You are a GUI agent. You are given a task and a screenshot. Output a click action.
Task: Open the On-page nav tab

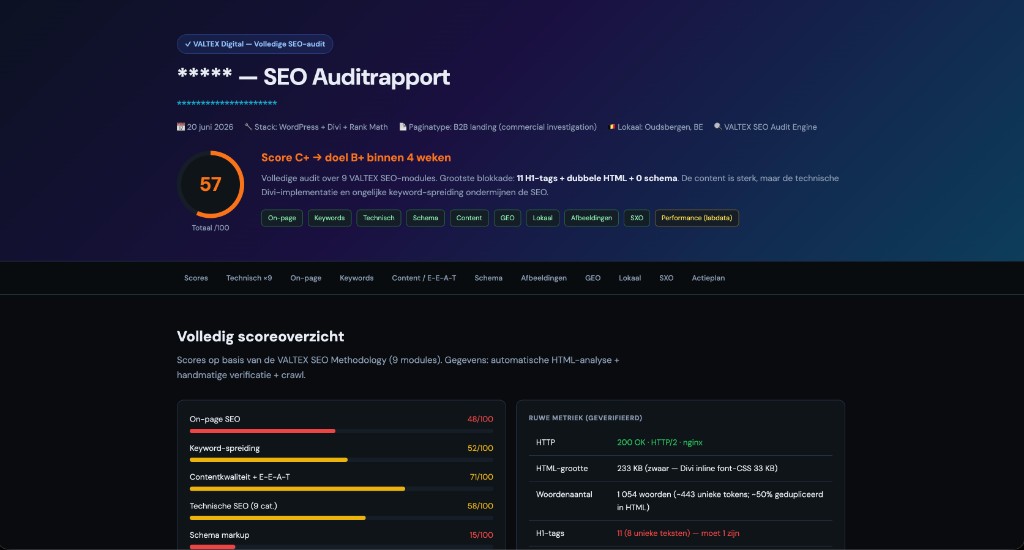(306, 278)
